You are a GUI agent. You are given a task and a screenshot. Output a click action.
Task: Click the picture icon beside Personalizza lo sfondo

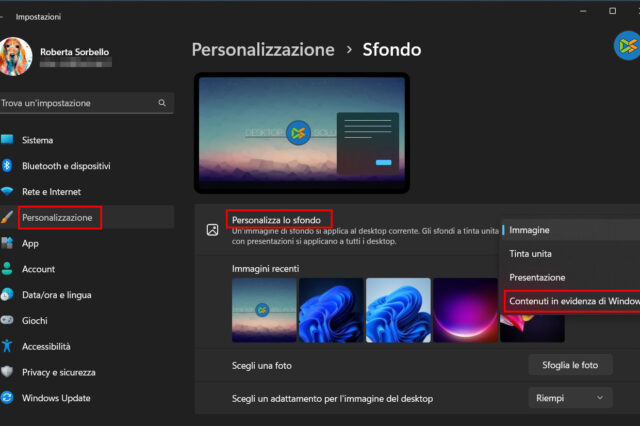pyautogui.click(x=212, y=230)
